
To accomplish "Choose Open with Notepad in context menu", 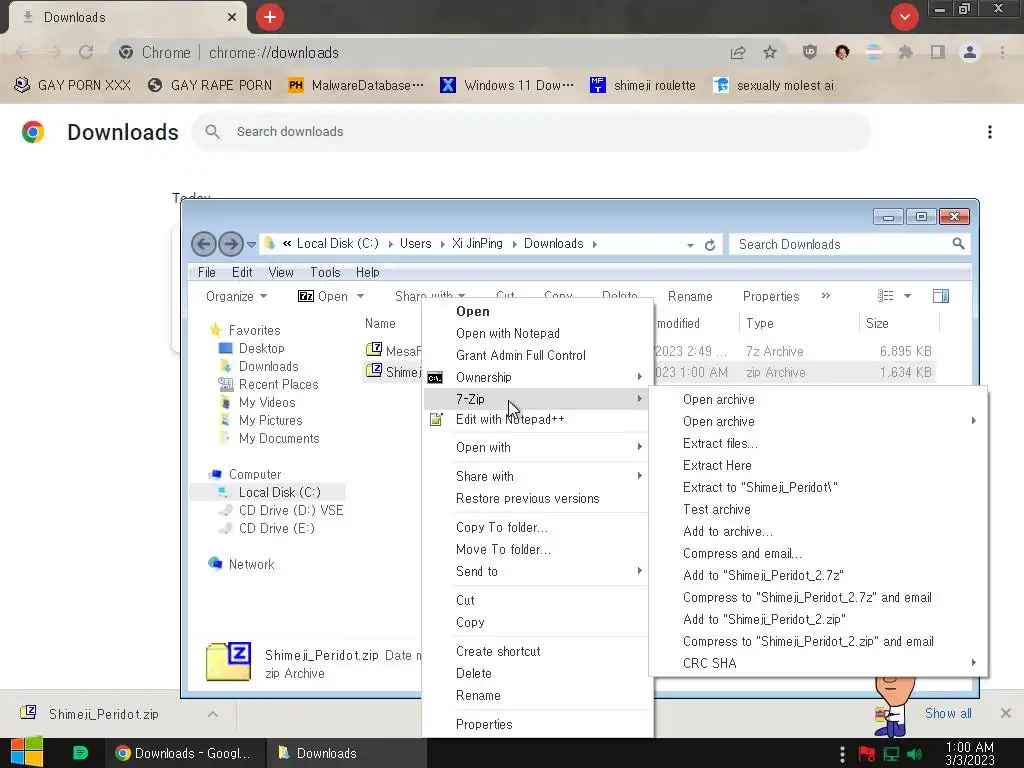I will (x=538, y=334).
